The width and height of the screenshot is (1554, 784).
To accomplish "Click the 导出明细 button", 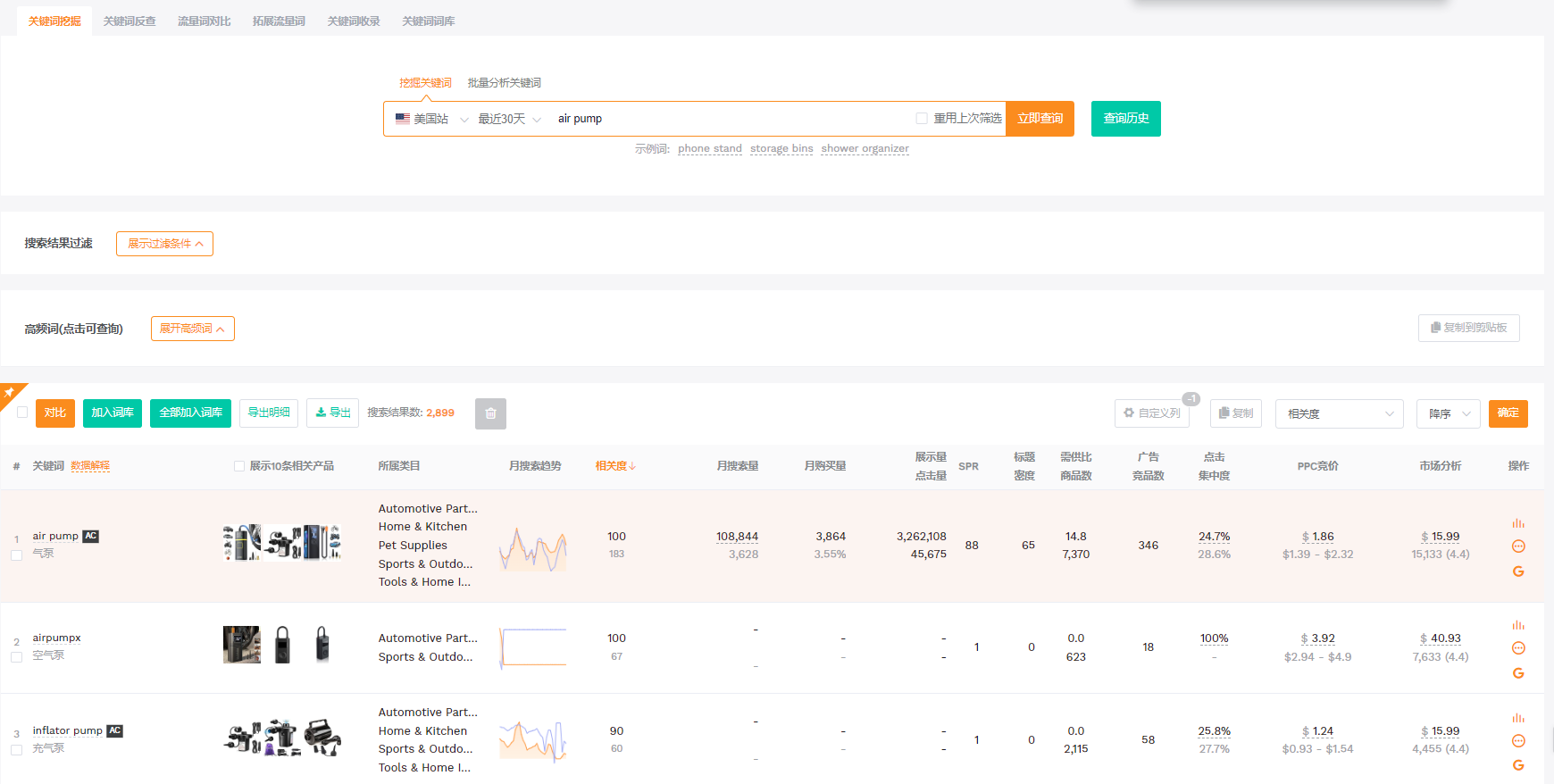I will click(x=269, y=413).
